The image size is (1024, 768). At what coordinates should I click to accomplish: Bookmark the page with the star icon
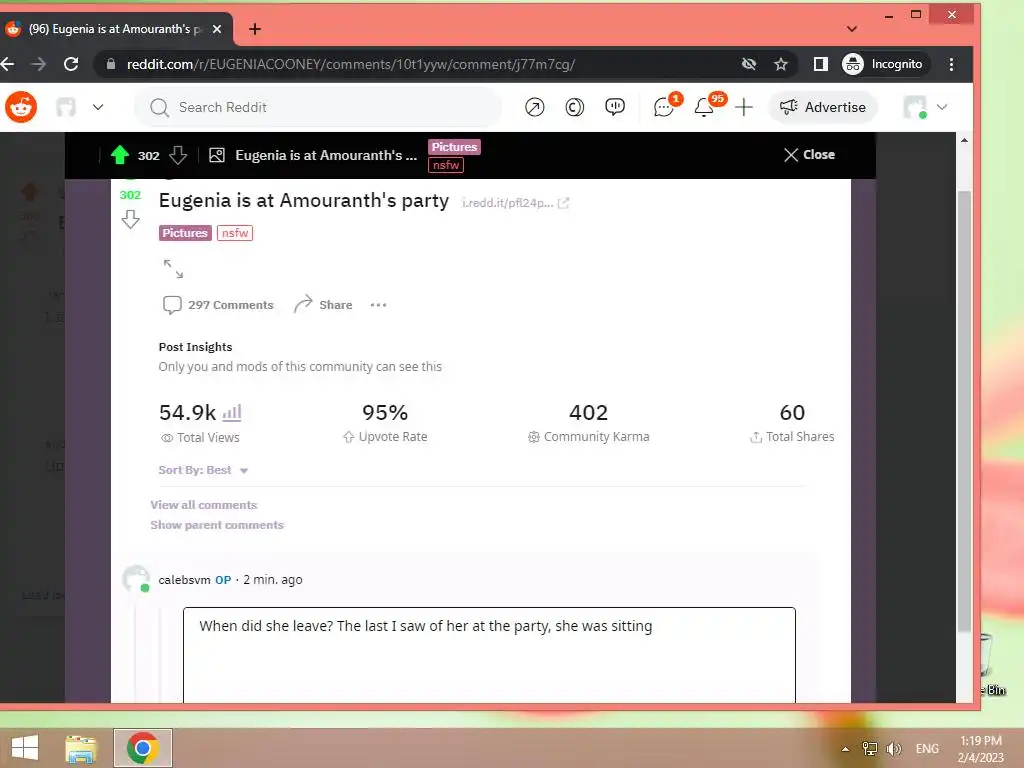tap(780, 64)
